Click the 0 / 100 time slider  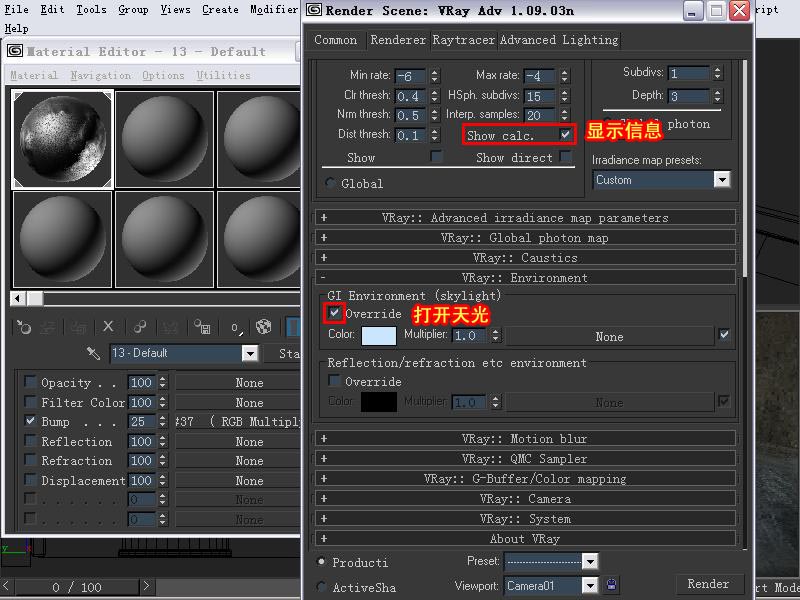click(77, 587)
